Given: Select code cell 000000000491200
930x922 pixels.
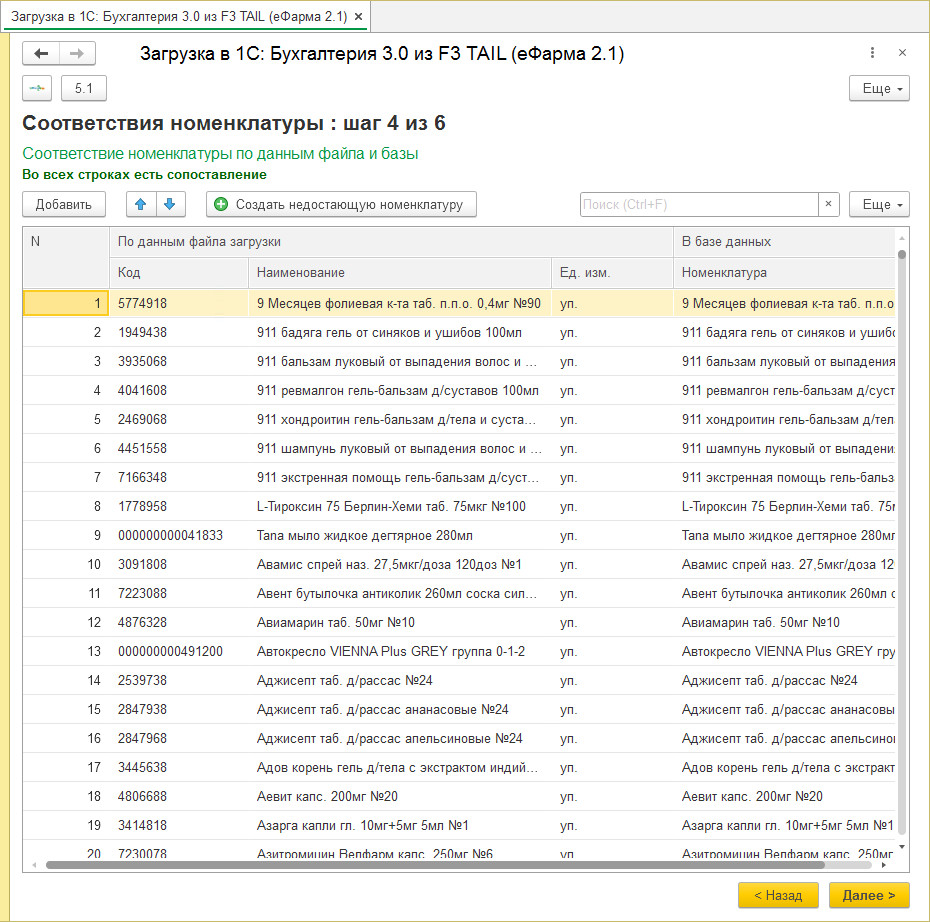Looking at the screenshot, I should coord(179,652).
